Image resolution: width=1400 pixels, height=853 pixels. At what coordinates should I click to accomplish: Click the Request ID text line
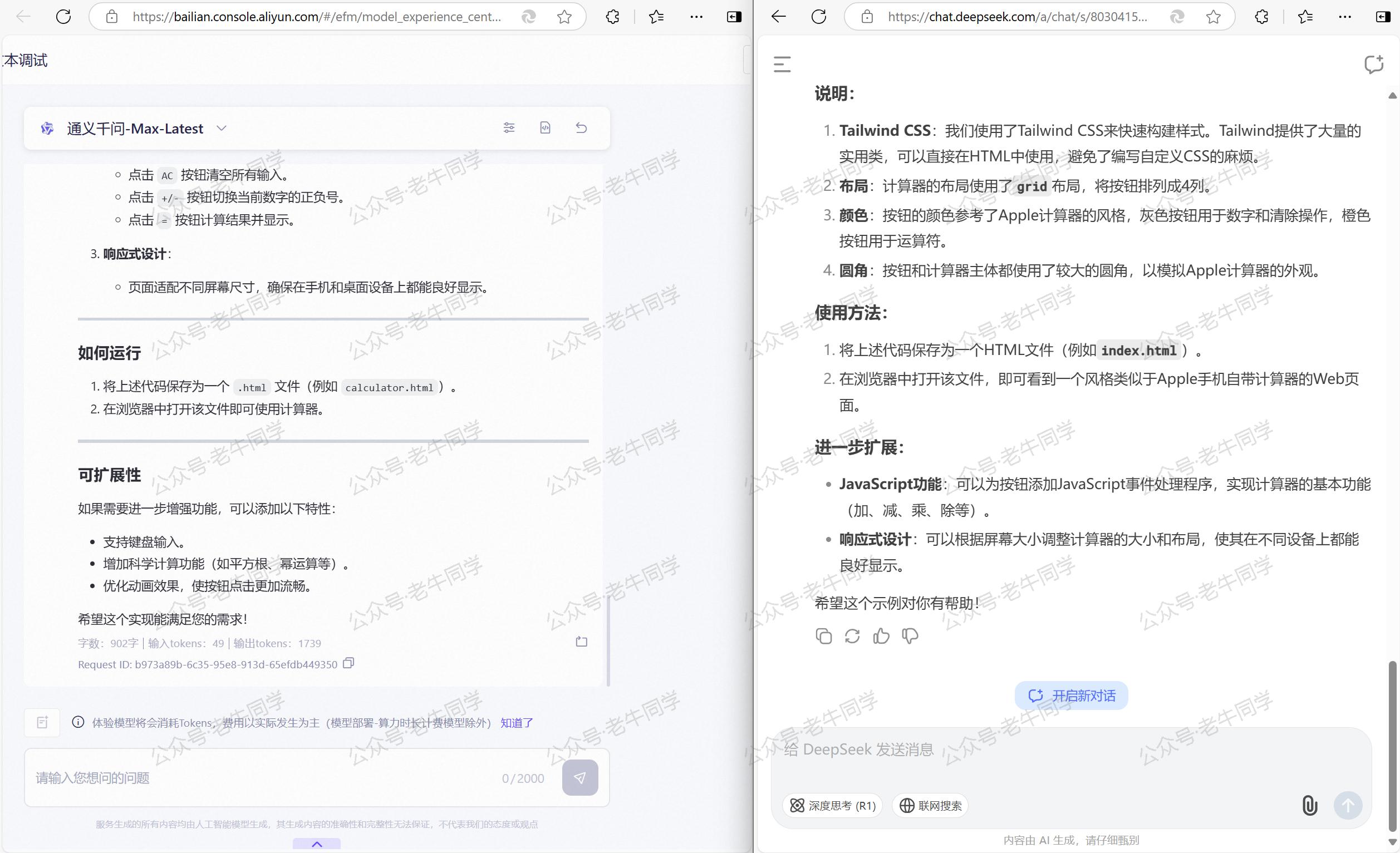pyautogui.click(x=208, y=664)
